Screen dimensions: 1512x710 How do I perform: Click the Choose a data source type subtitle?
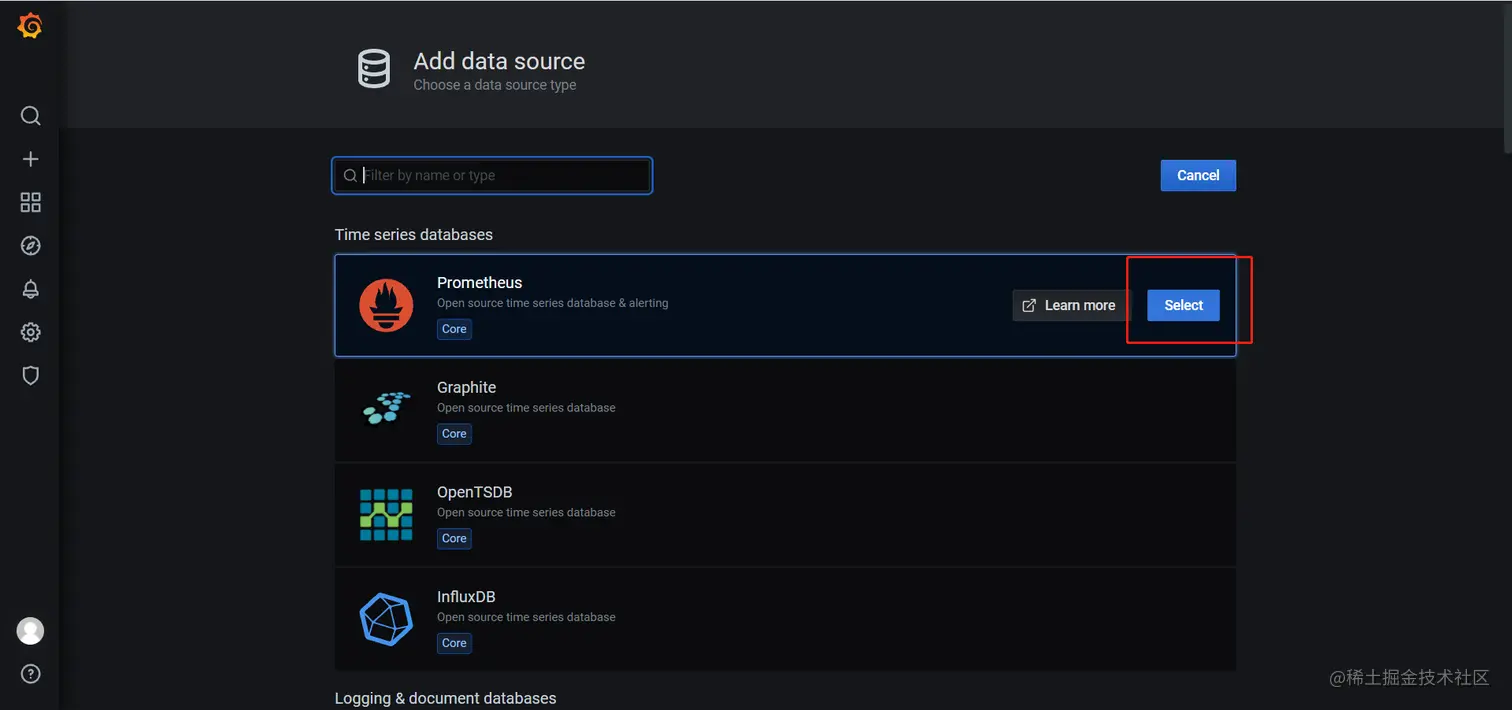[495, 85]
